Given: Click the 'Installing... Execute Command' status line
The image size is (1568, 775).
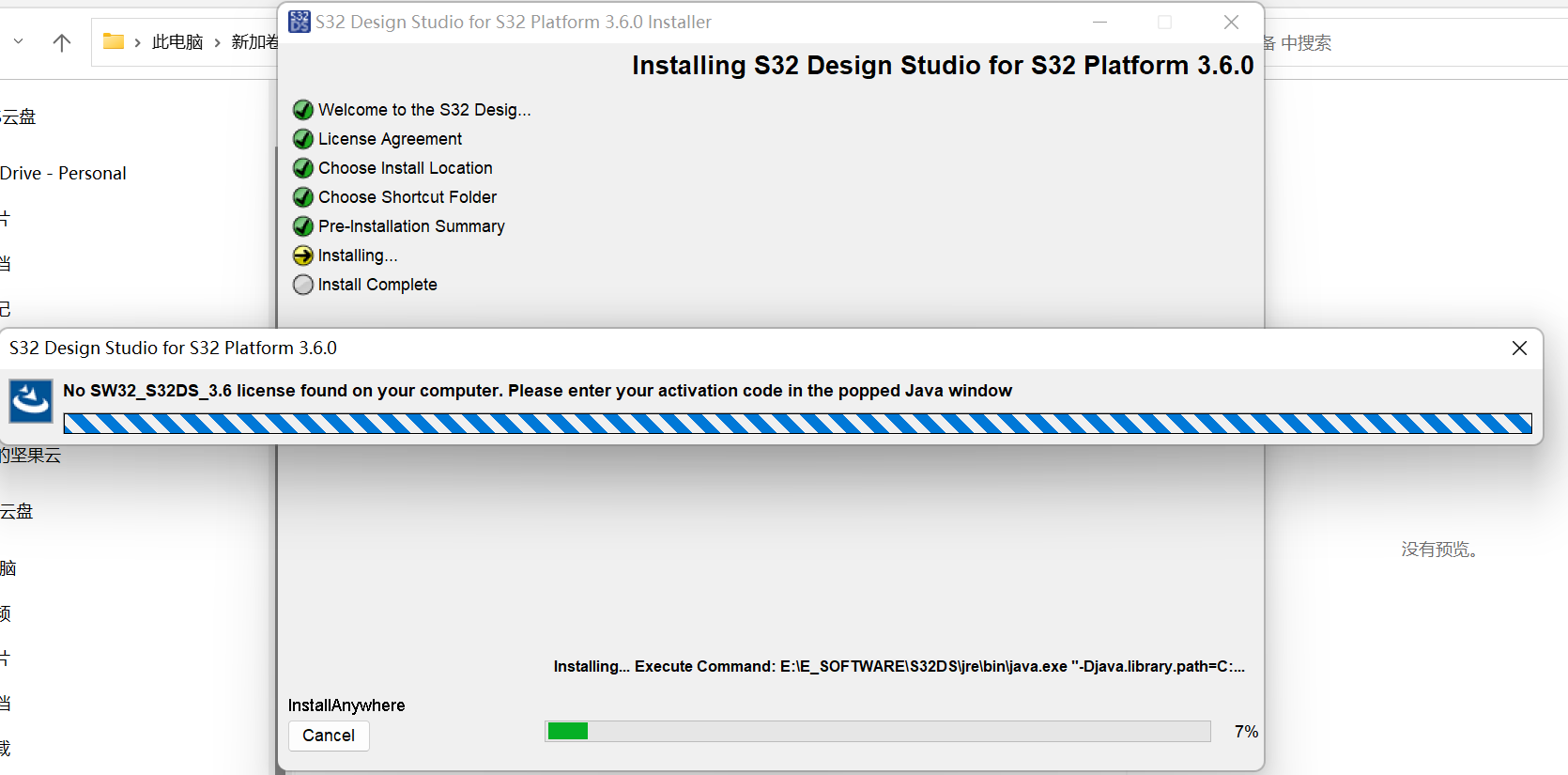Looking at the screenshot, I should pos(899,666).
